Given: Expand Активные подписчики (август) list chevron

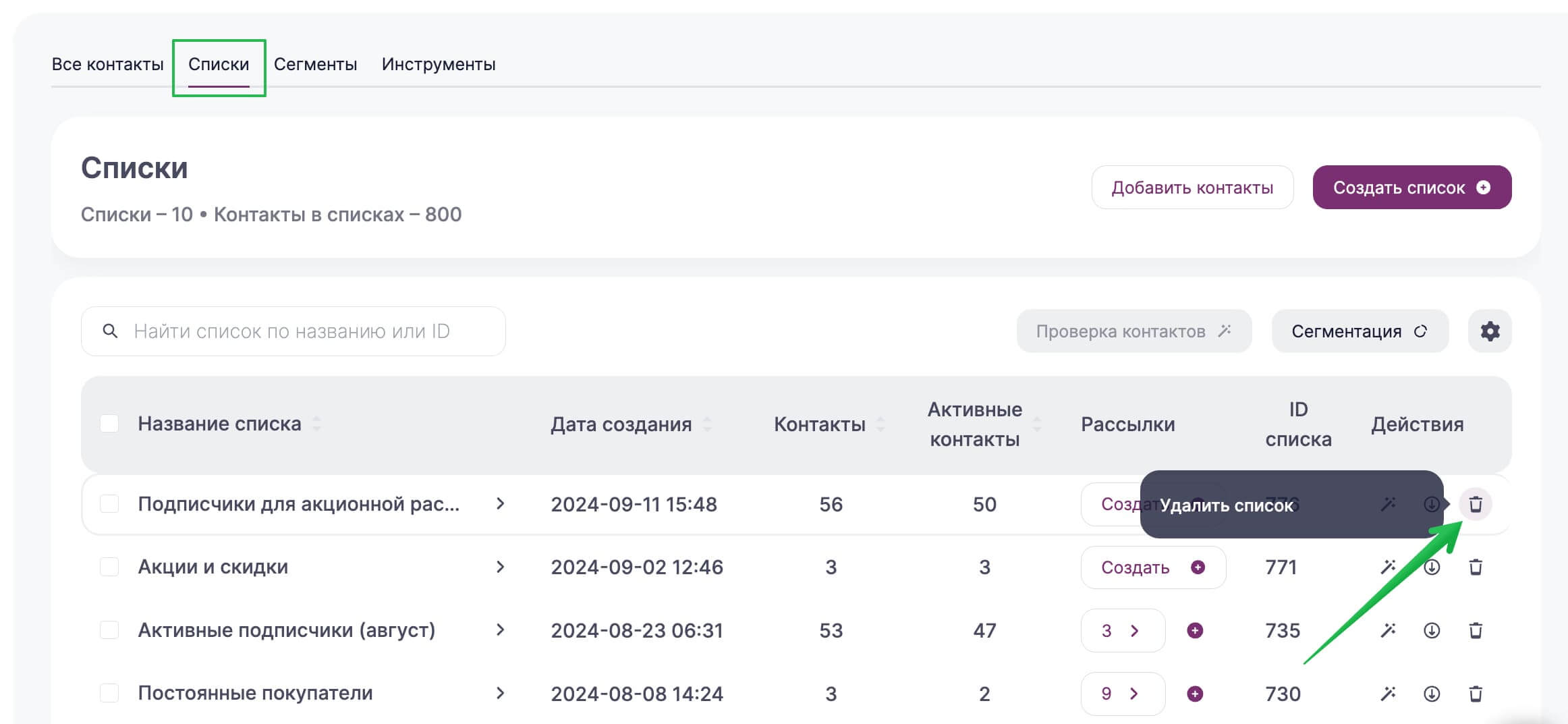Looking at the screenshot, I should pos(500,630).
